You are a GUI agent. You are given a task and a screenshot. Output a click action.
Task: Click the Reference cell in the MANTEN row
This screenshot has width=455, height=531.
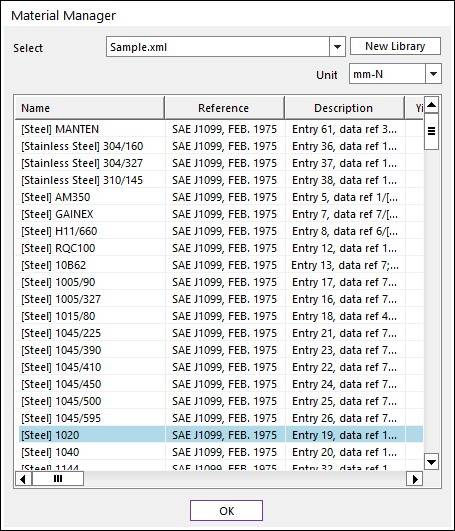point(224,129)
